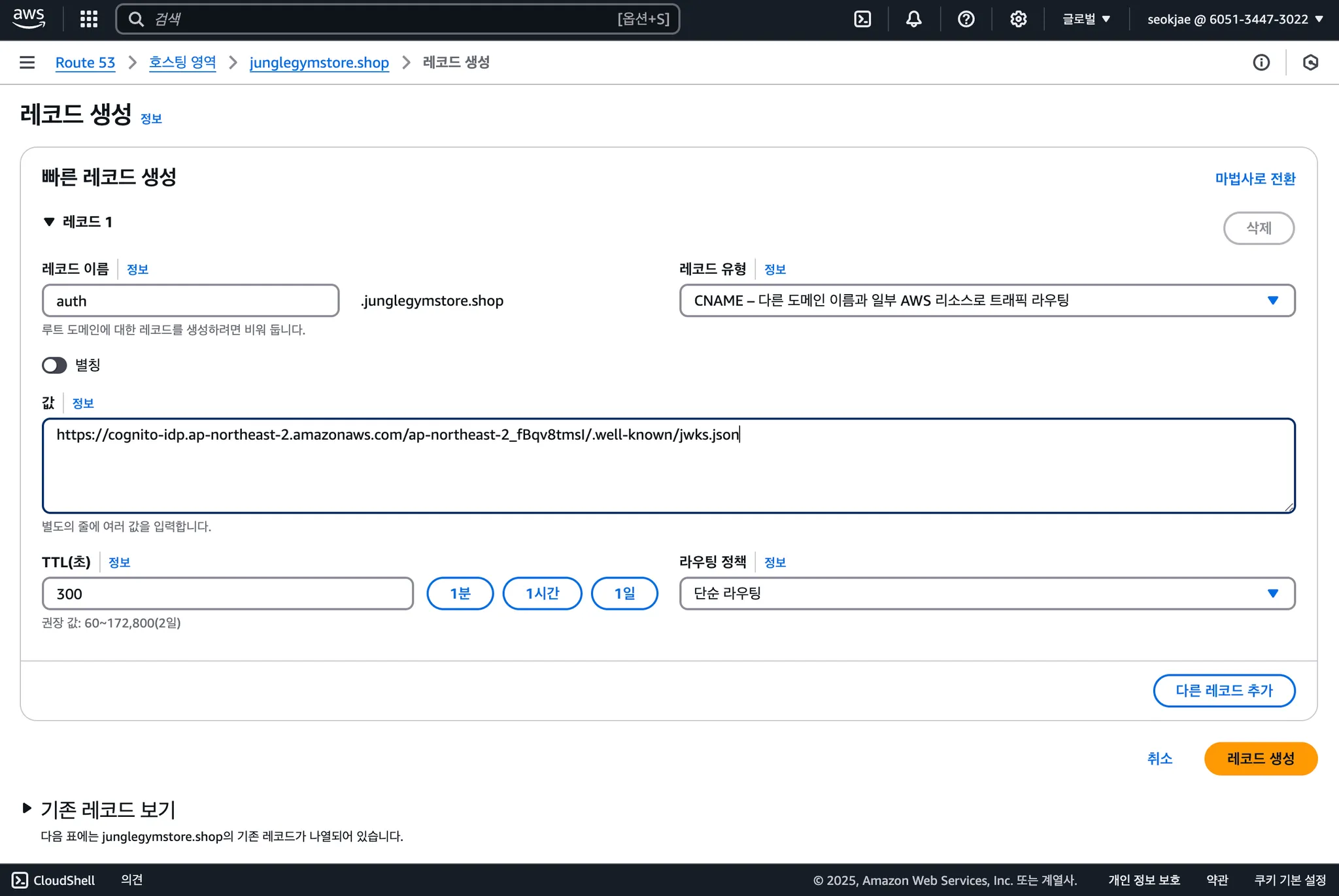The width and height of the screenshot is (1339, 896).
Task: Go to the junglegymstore.shop breadcrumb link
Action: click(x=319, y=62)
